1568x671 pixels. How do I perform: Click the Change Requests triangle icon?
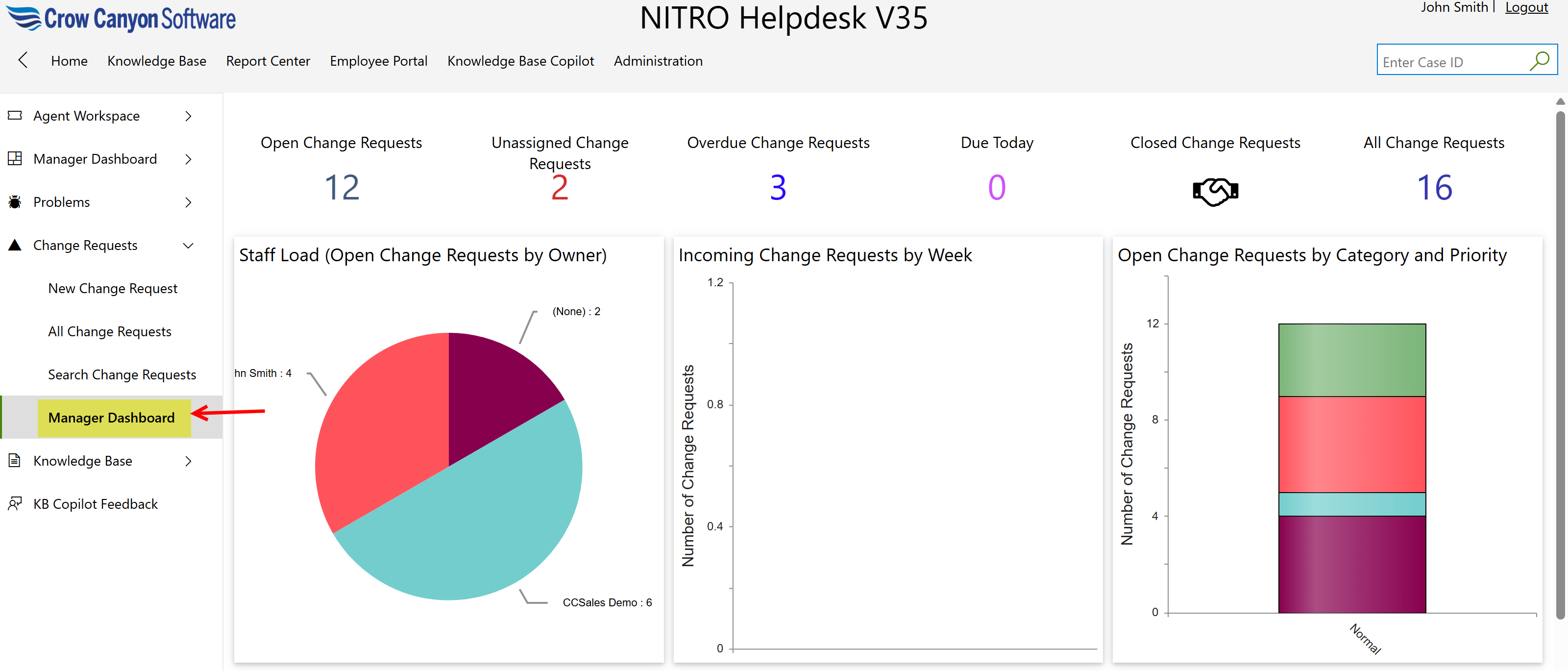pos(15,246)
